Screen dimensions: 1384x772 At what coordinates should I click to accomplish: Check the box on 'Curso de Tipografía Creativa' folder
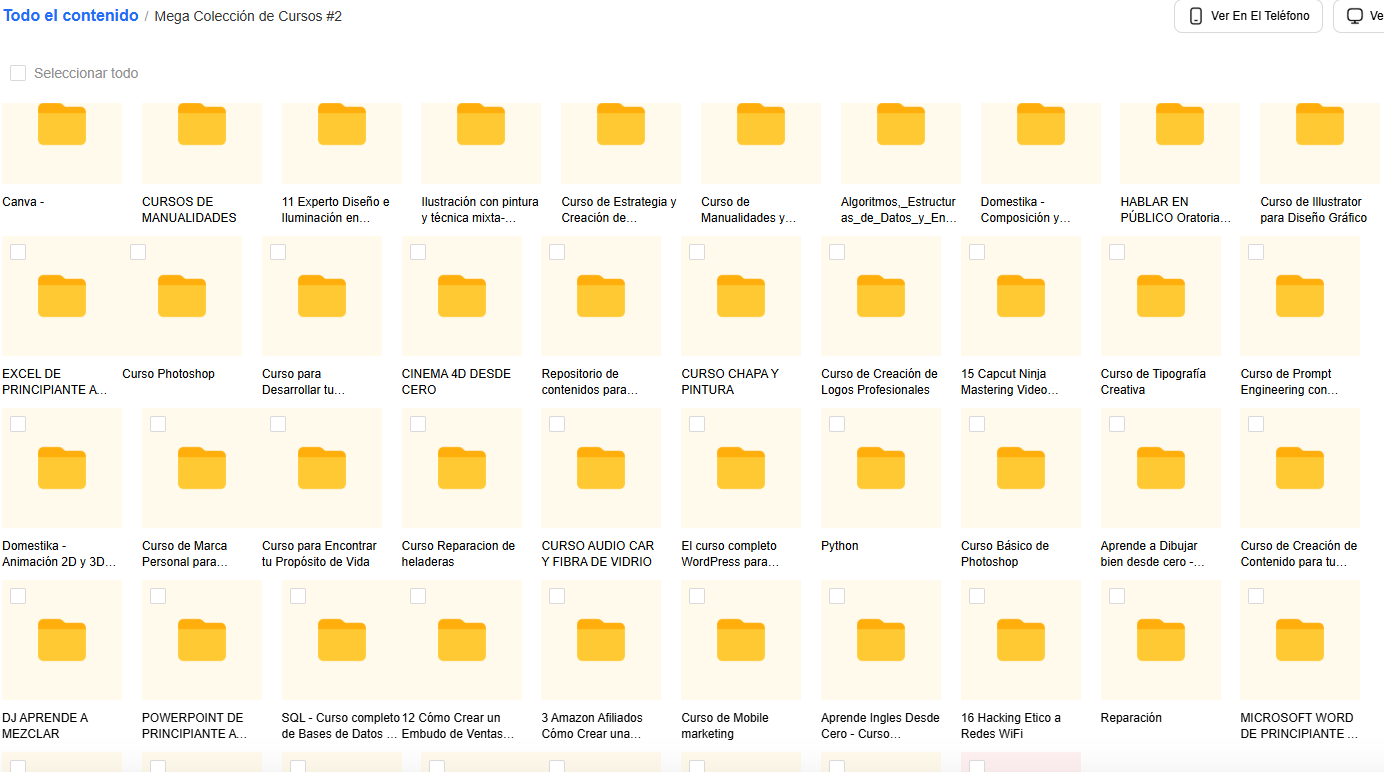[x=1117, y=252]
